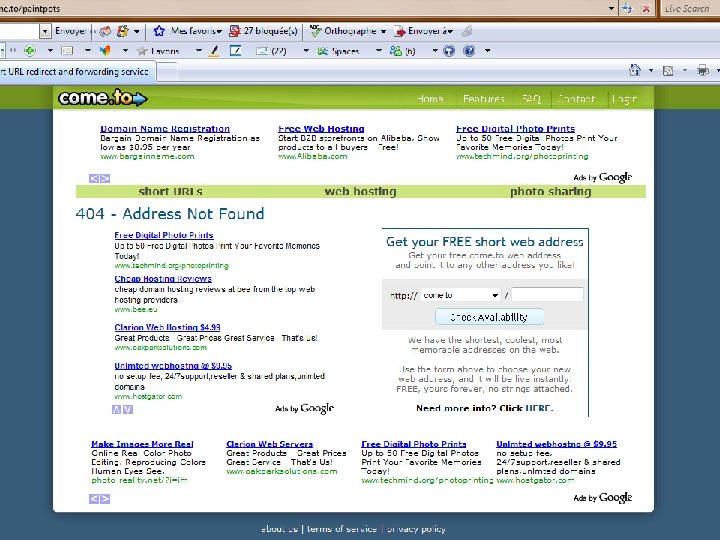Image resolution: width=720 pixels, height=540 pixels.
Task: Click the next ad arrow under the bottom ads
Action: tap(105, 499)
